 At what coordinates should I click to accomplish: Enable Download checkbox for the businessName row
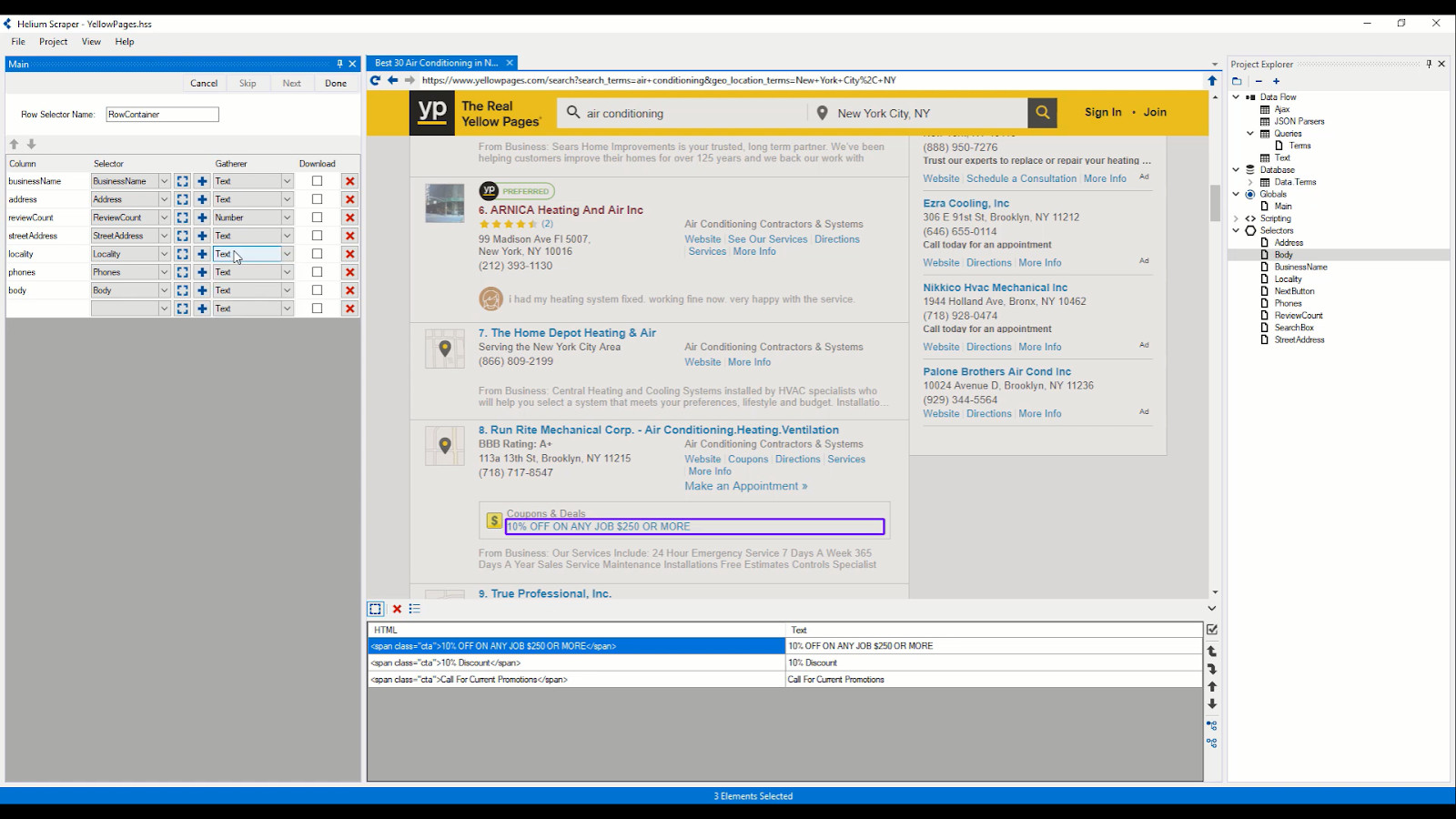pyautogui.click(x=317, y=181)
